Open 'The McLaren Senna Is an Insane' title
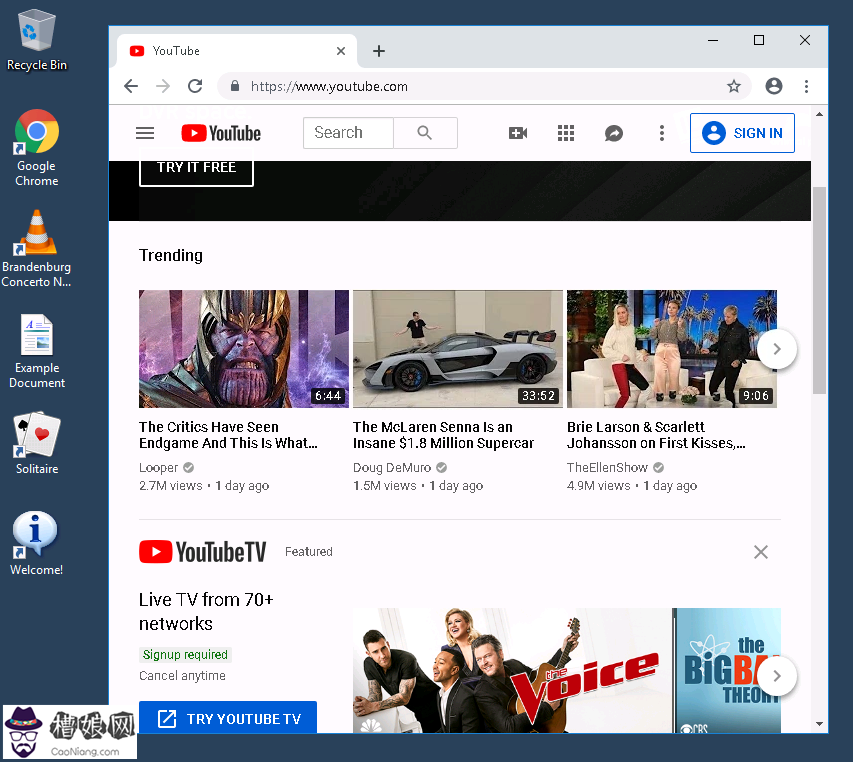This screenshot has width=853, height=762. 443,435
